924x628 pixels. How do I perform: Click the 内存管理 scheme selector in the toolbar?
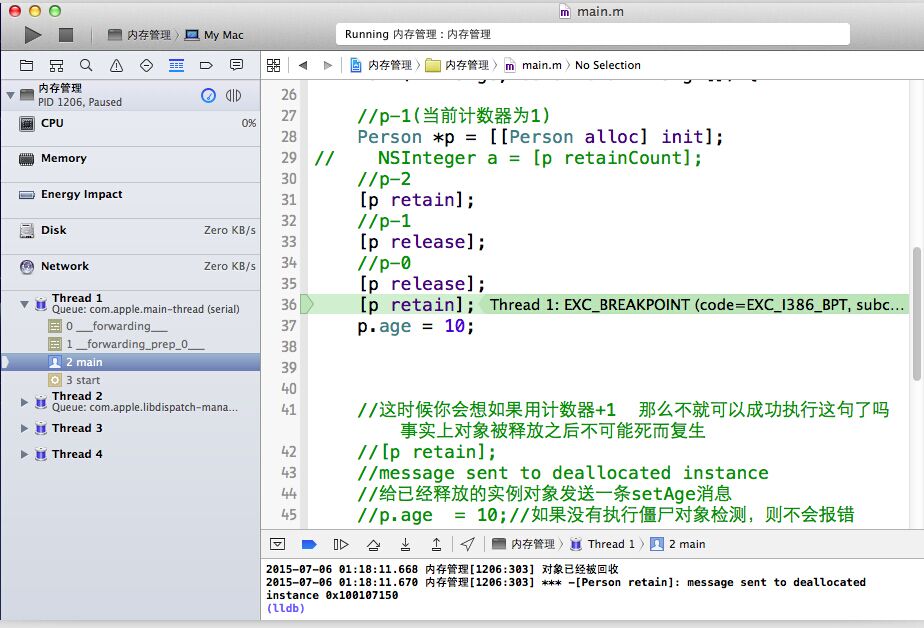coord(140,35)
